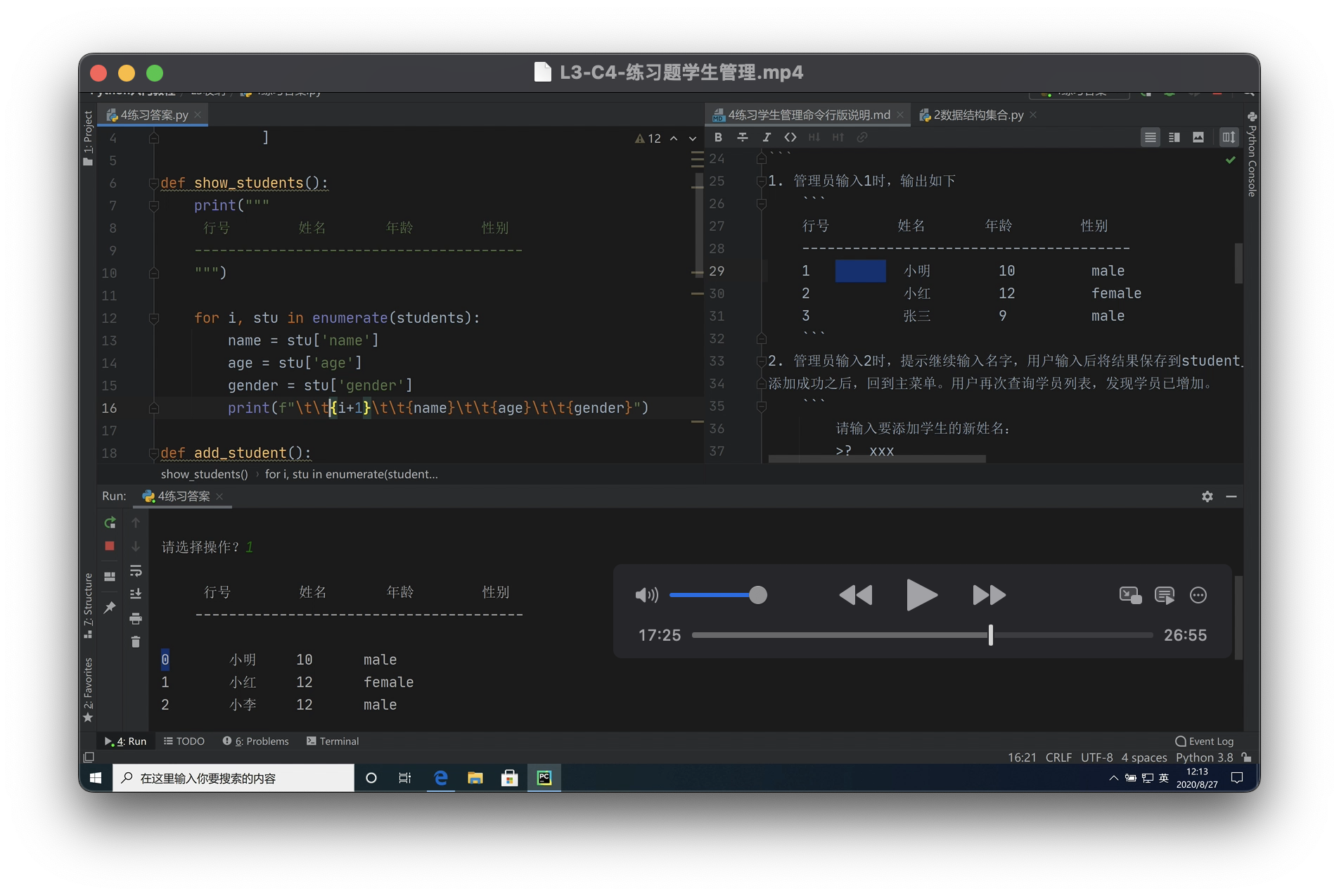Viewport: 1339px width, 896px height.
Task: Pin the Run tab
Action: pyautogui.click(x=110, y=607)
